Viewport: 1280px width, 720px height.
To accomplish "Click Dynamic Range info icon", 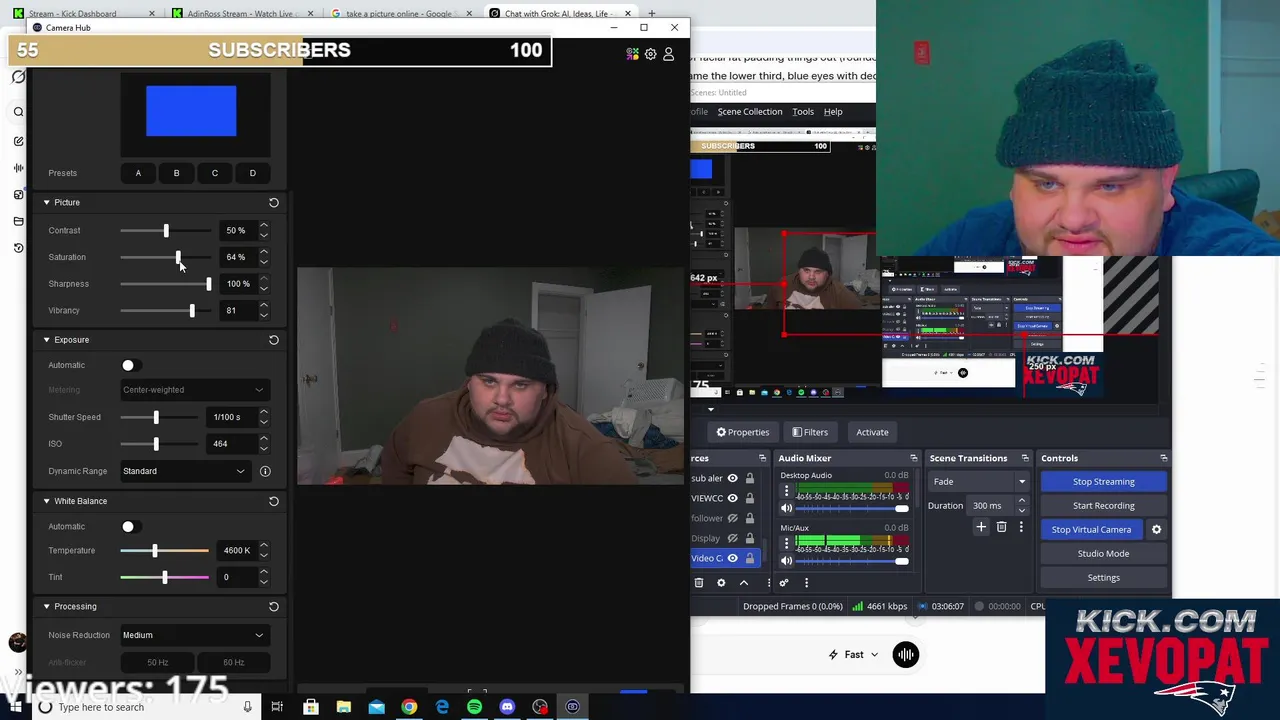I will (x=265, y=471).
